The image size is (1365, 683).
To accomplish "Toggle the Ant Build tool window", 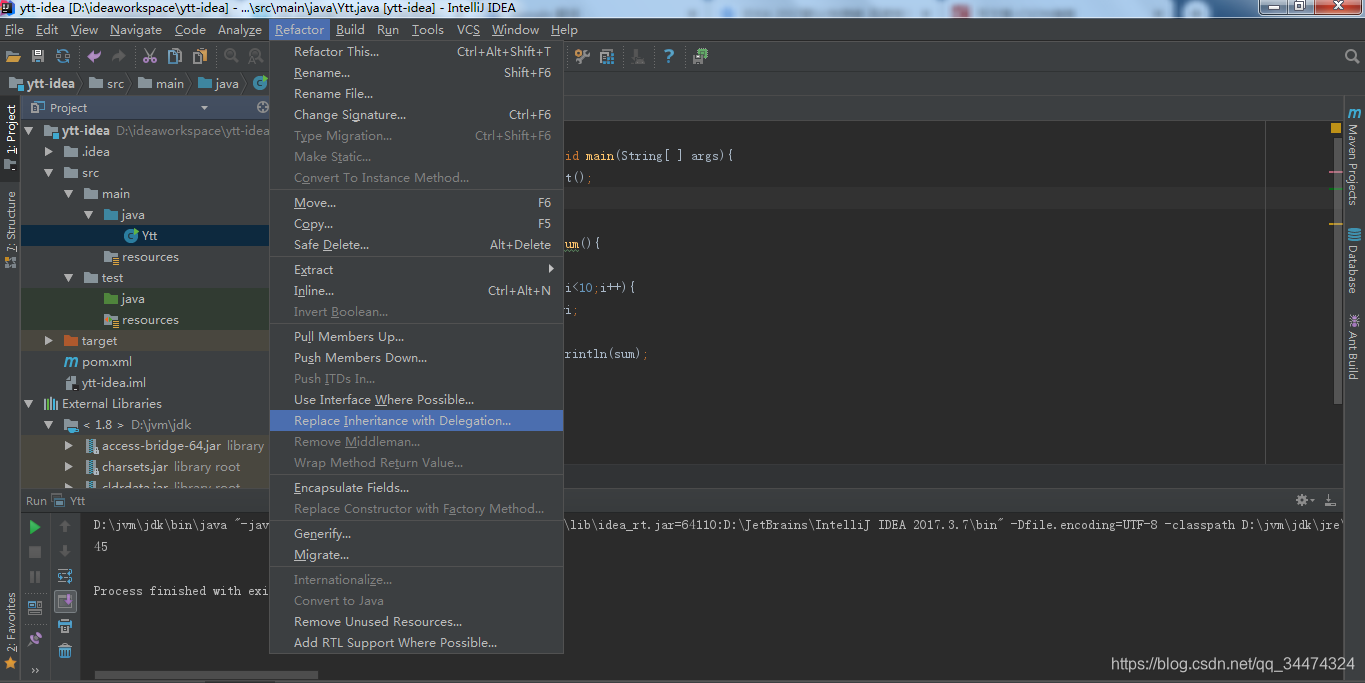I will (x=1353, y=345).
